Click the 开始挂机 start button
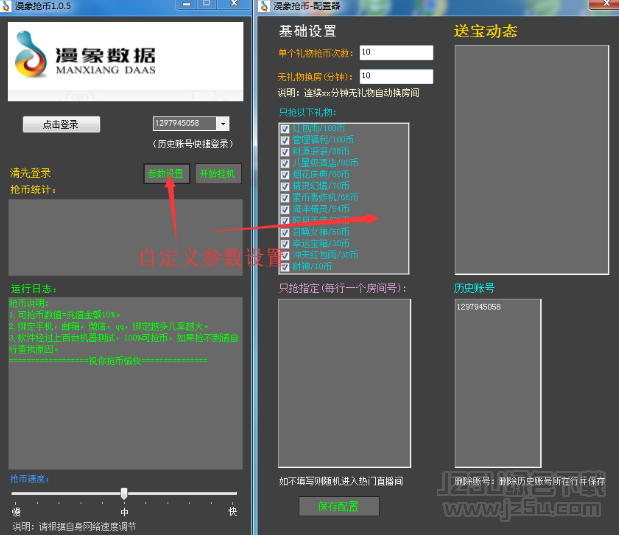The width and height of the screenshot is (619, 535). point(218,174)
